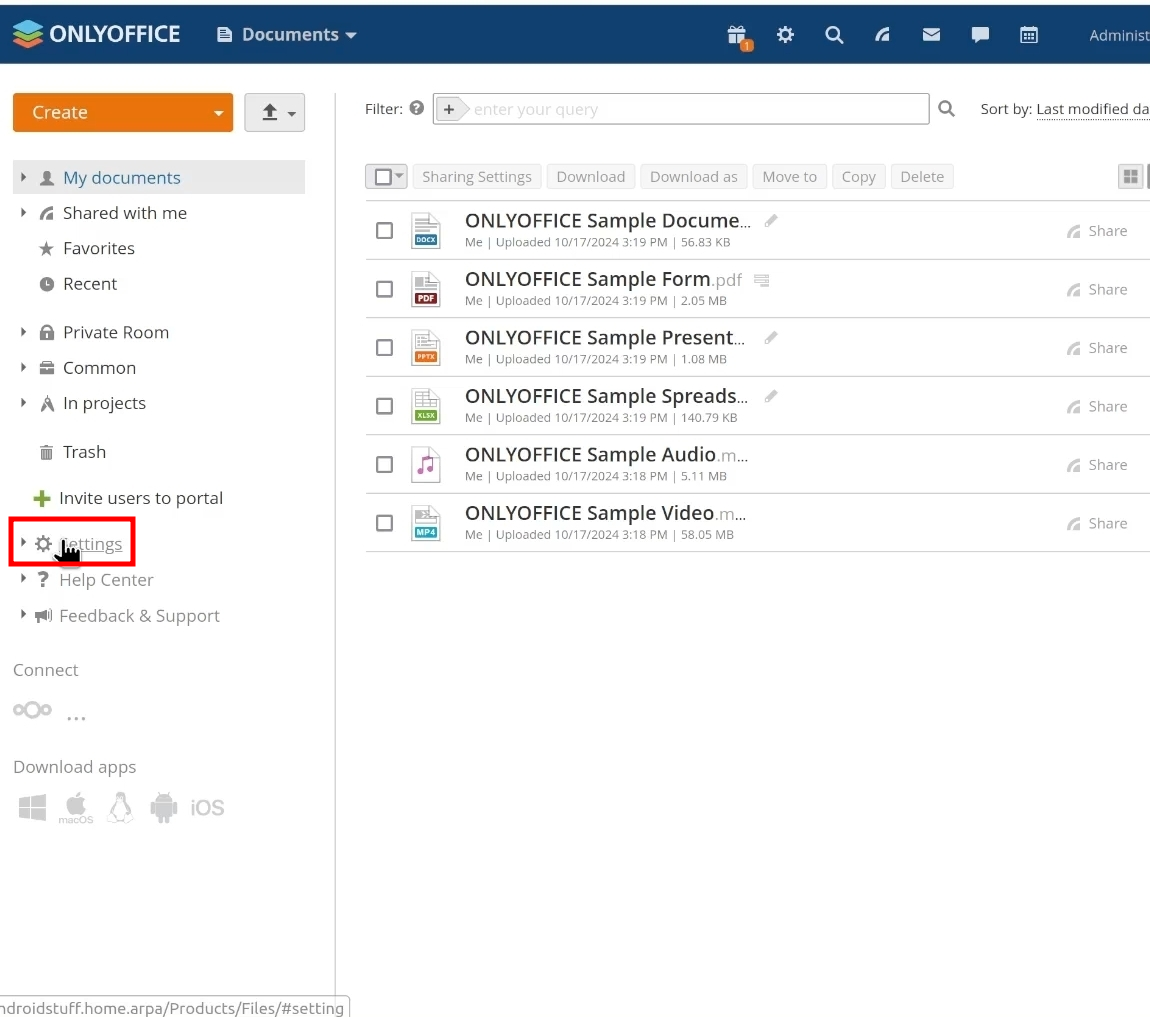Check the ONLYOFFICE Sample Presentation checkbox
The image size is (1150, 1027).
(x=384, y=348)
